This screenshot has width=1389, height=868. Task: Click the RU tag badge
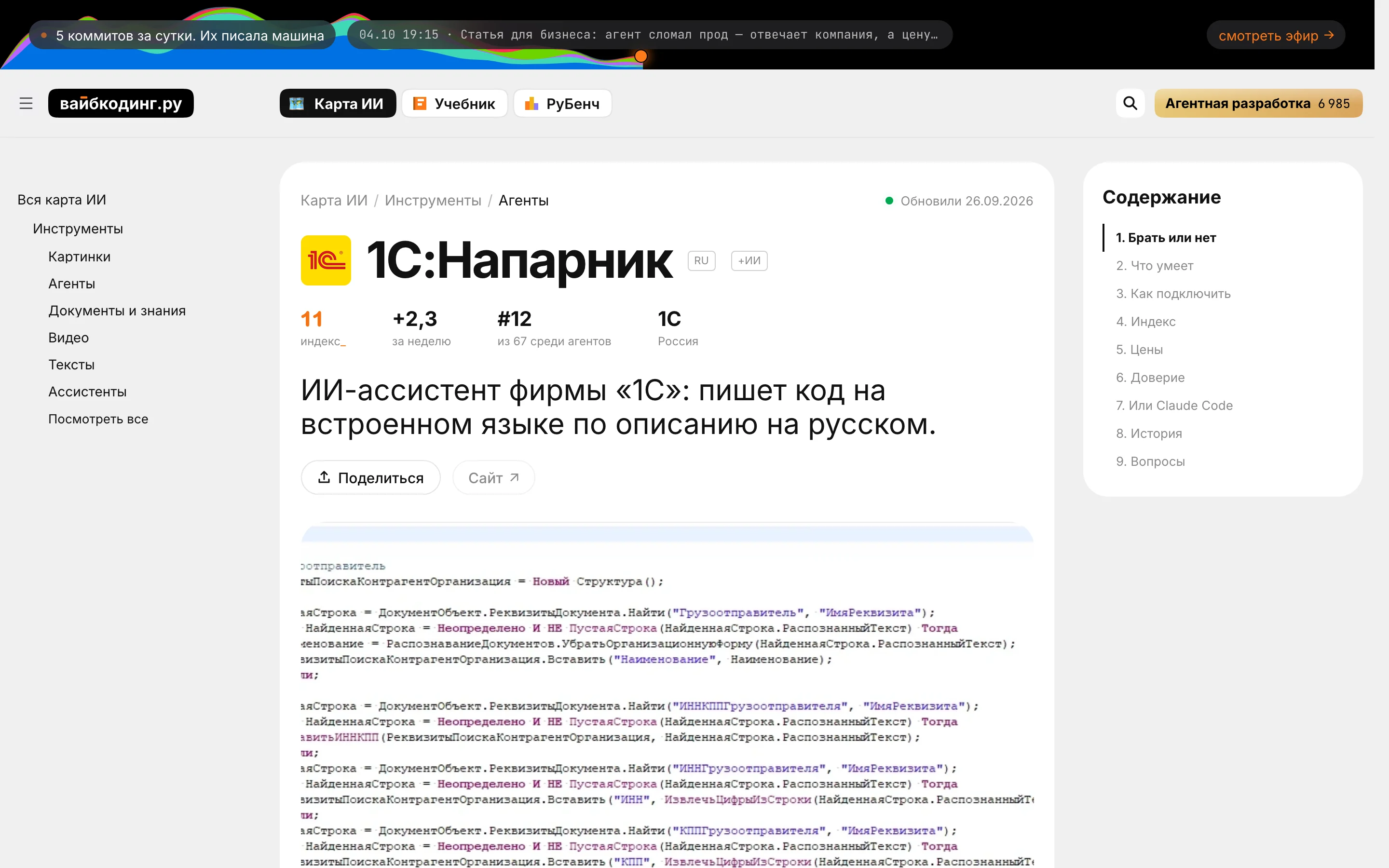point(701,260)
